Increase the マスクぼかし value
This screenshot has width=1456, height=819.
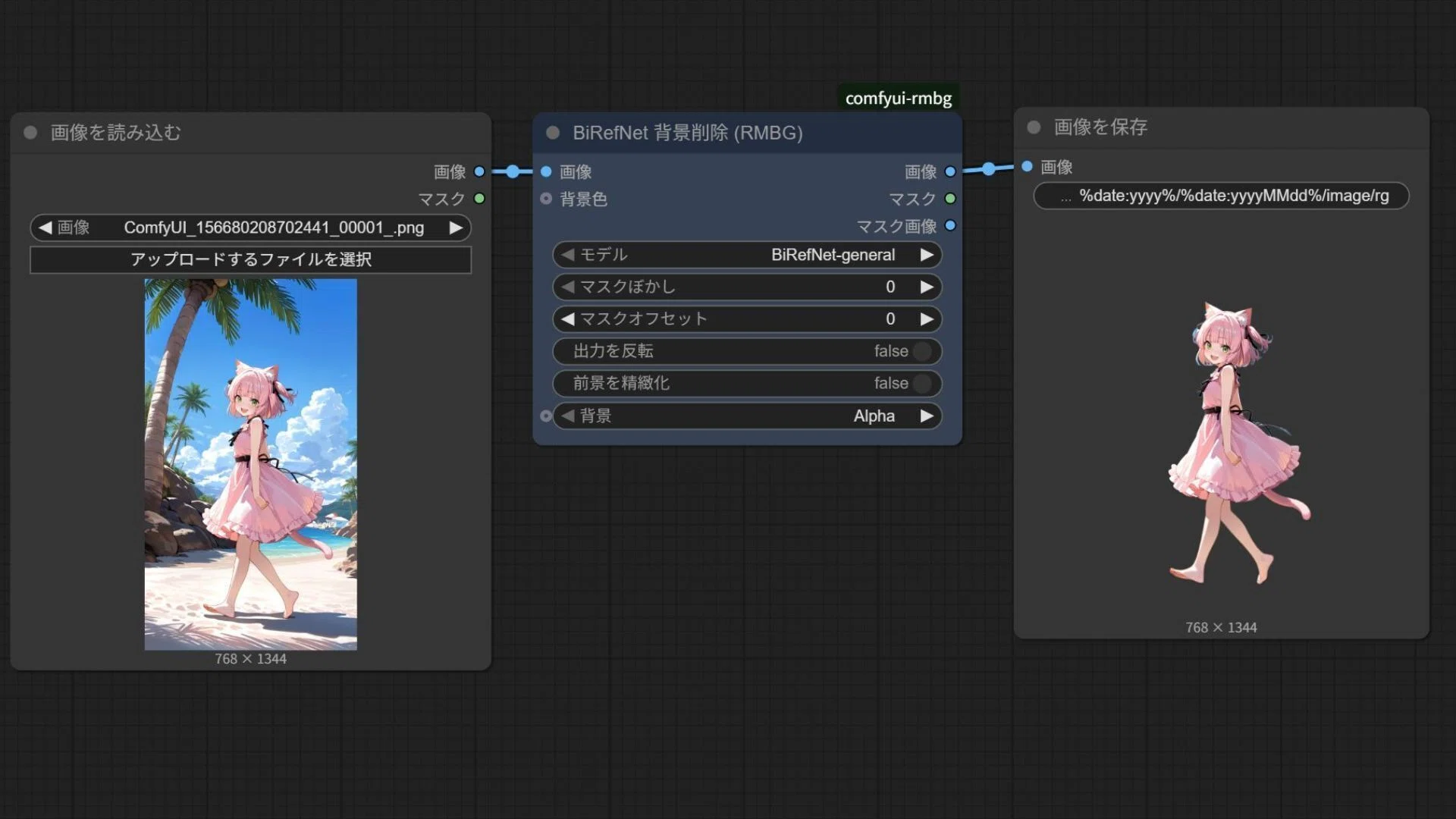927,287
